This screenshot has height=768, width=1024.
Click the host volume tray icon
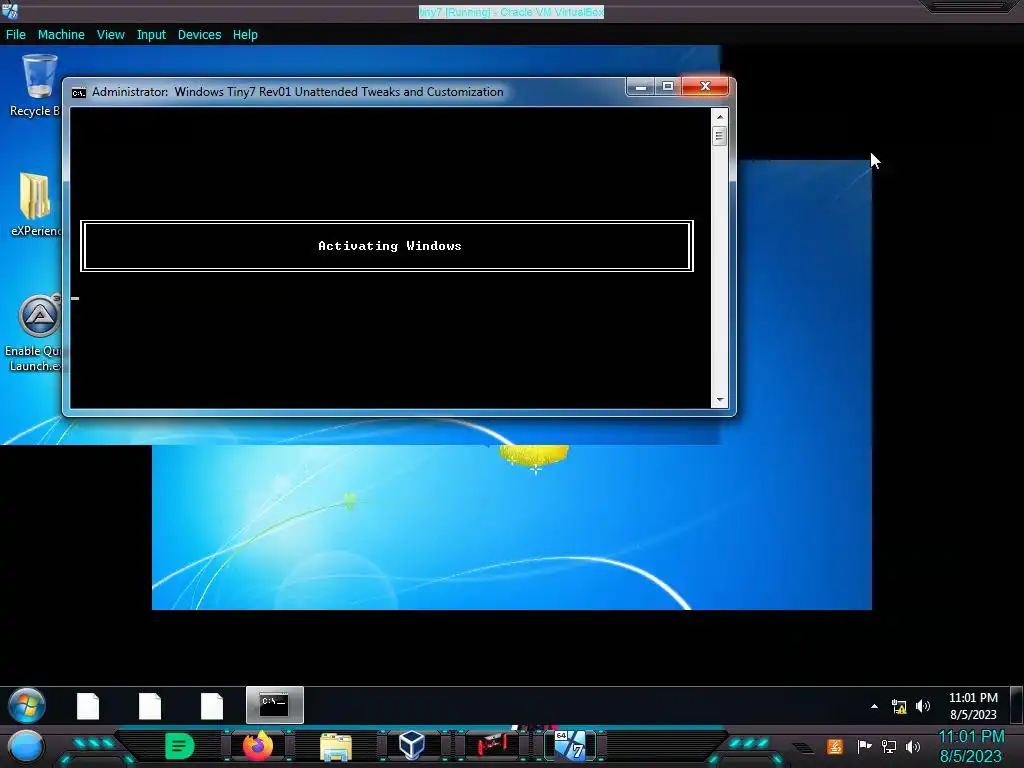pyautogui.click(x=913, y=746)
